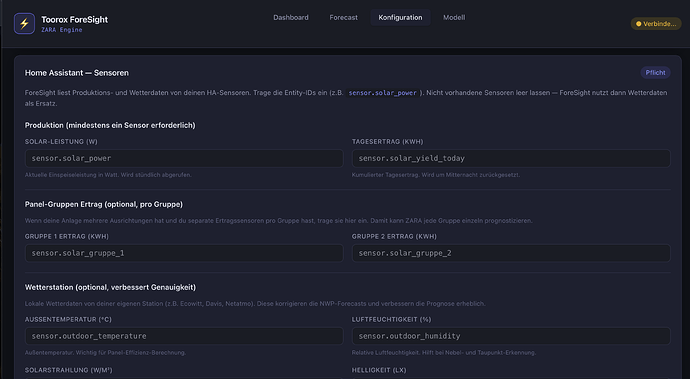Click the Gruppe 2 Ertrag input field
The height and width of the screenshot is (379, 690).
click(511, 253)
